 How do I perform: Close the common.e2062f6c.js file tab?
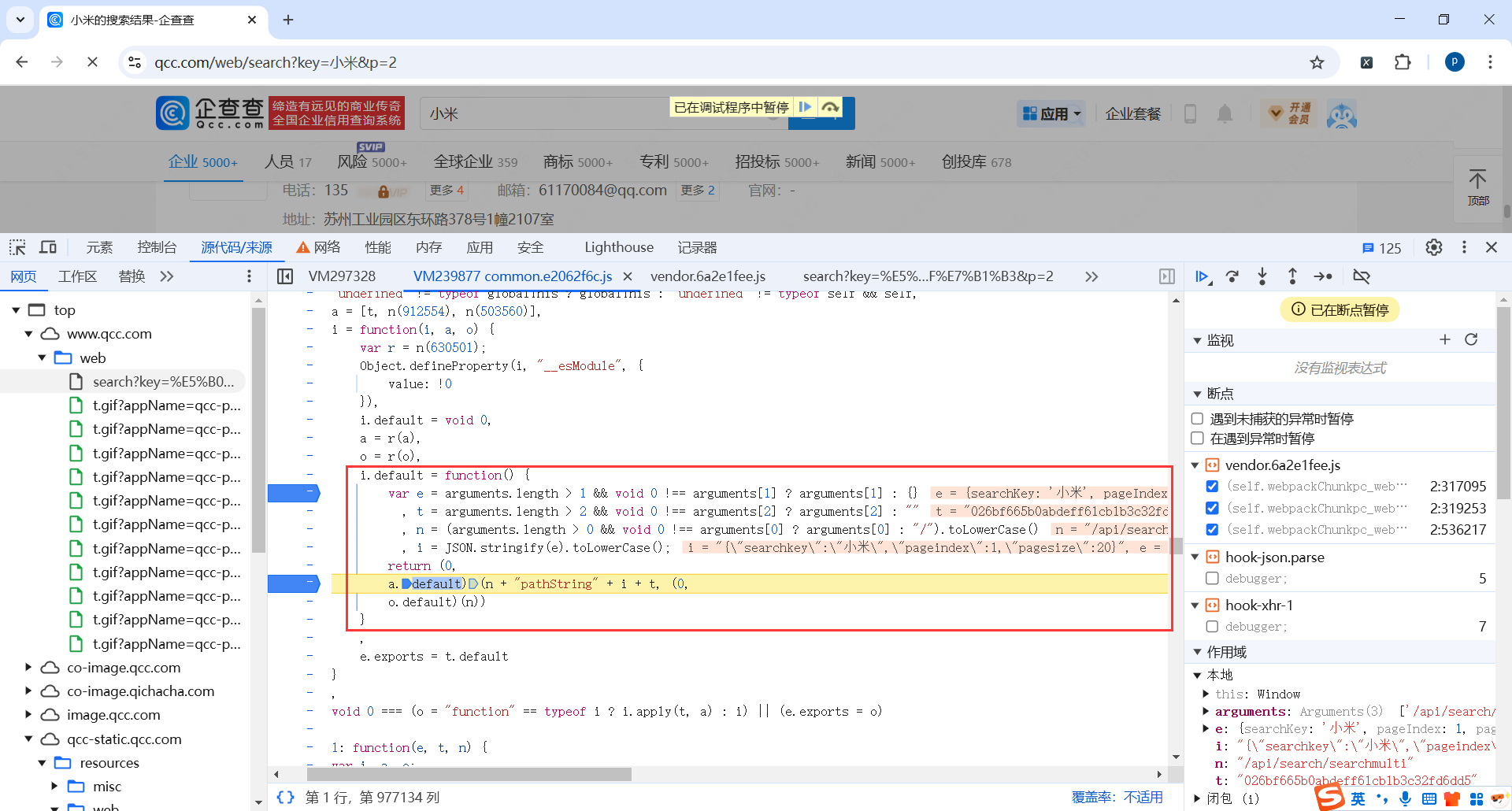tap(628, 276)
